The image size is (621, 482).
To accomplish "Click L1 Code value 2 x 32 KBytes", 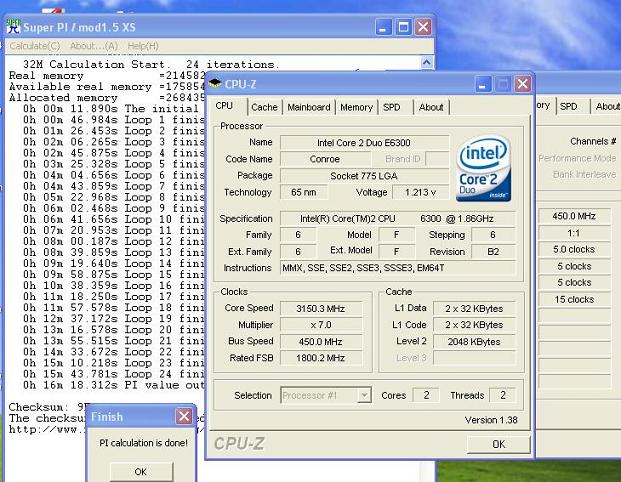I will click(474, 325).
